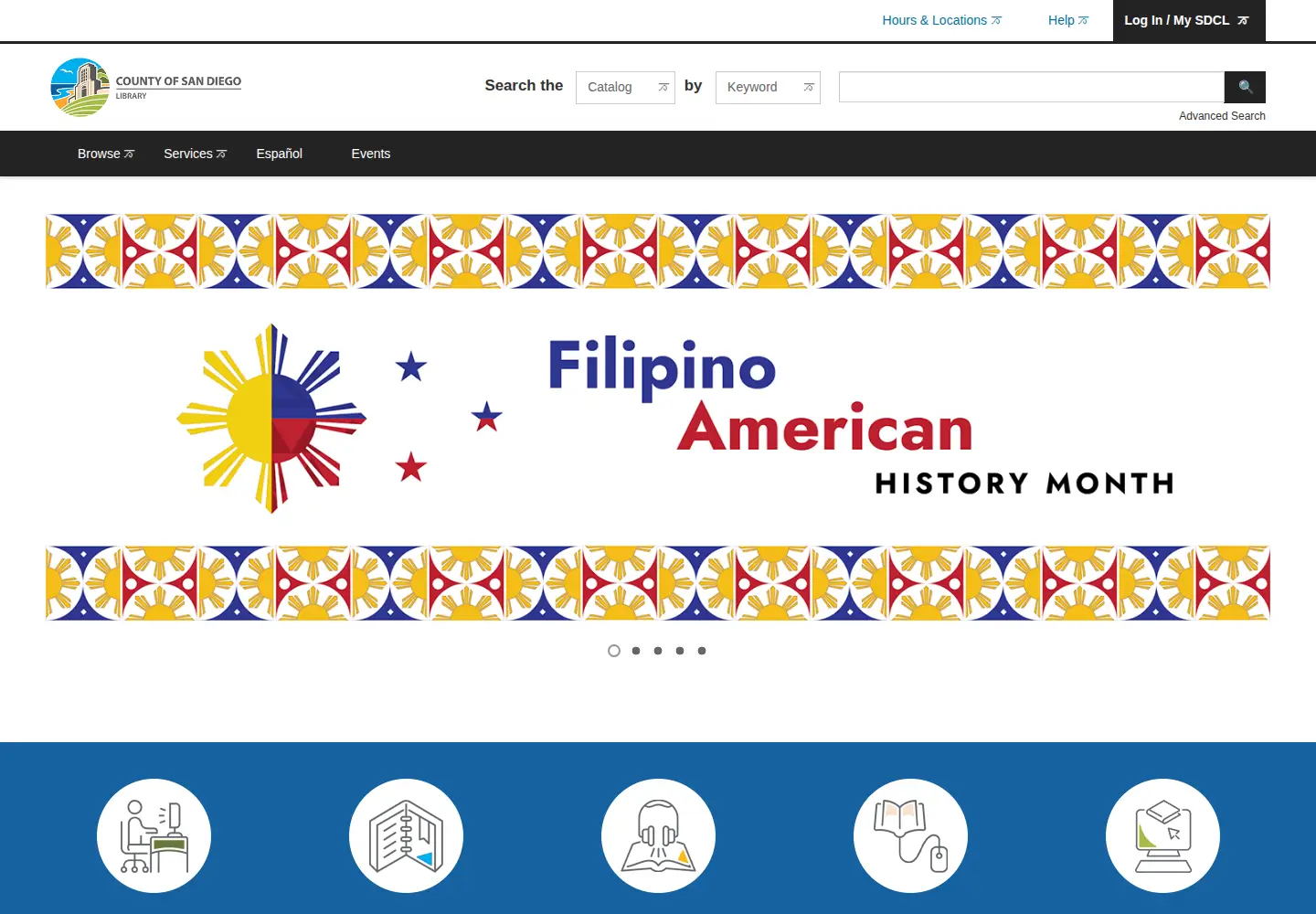Expand the Hours & Locations menu
1316x914 pixels.
941,20
